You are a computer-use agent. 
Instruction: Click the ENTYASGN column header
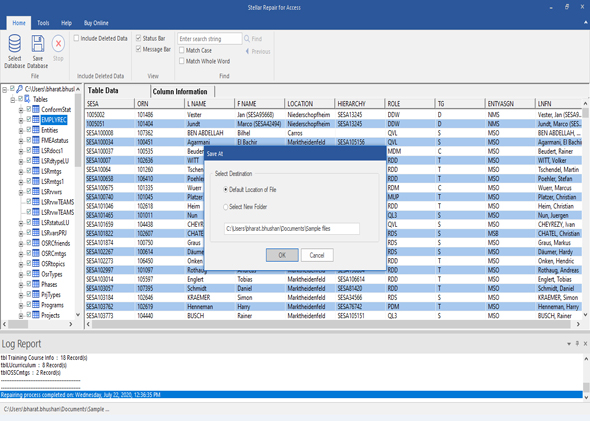point(510,103)
